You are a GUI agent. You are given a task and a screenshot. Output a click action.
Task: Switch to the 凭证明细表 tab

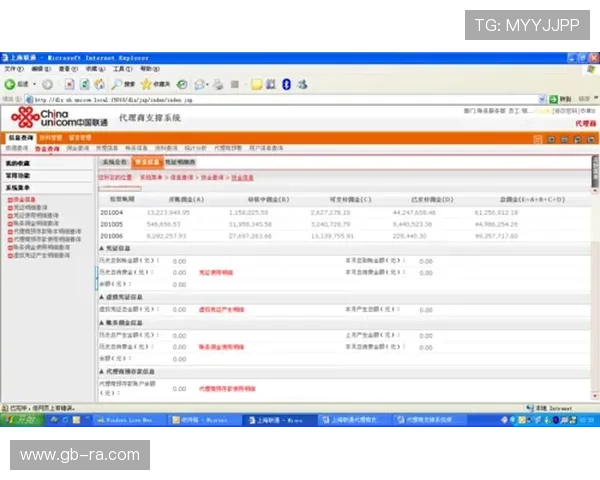[180, 161]
